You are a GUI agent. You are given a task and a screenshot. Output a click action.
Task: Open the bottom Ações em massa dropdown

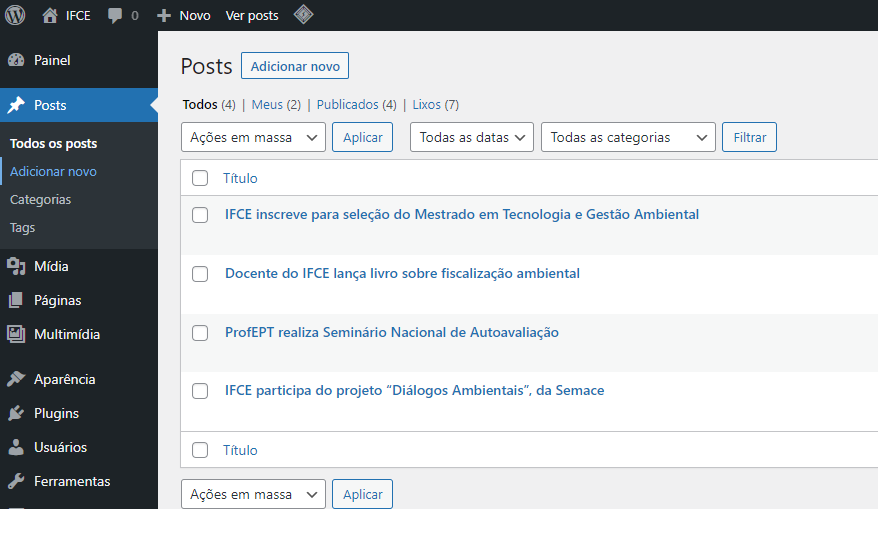point(253,494)
